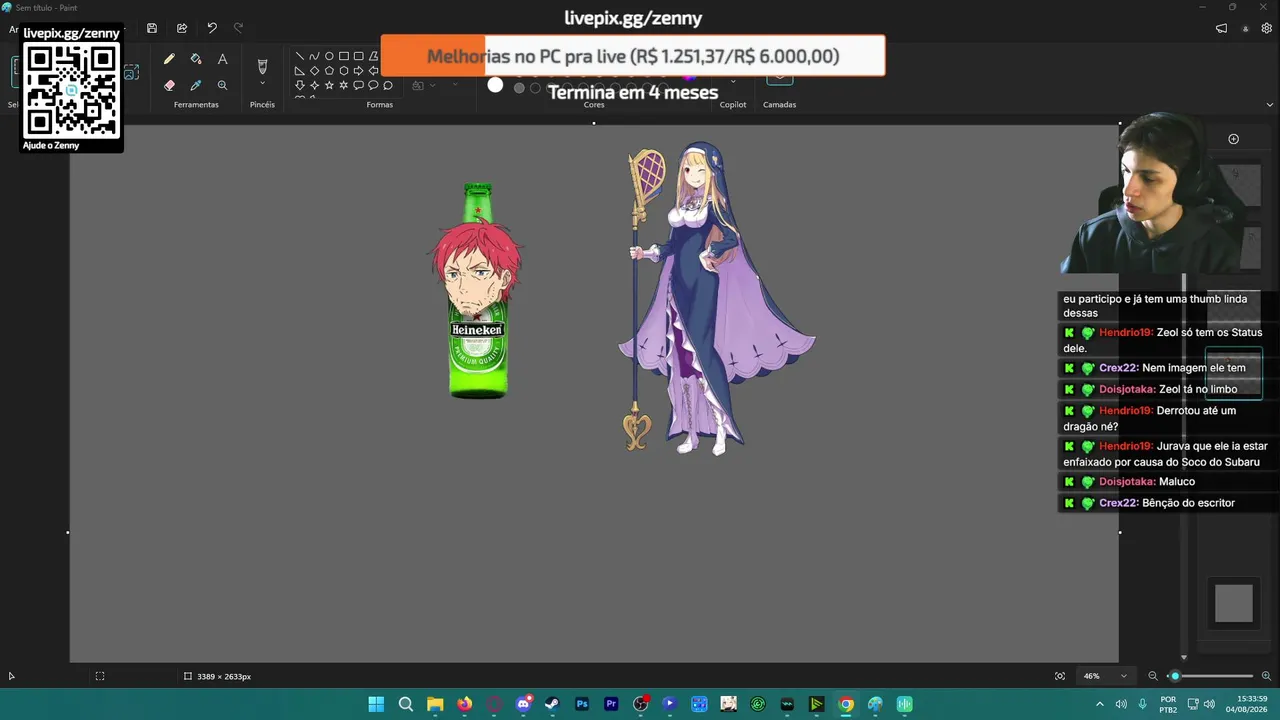1280x720 pixels.
Task: Open Premiere Pro from the taskbar
Action: point(611,704)
